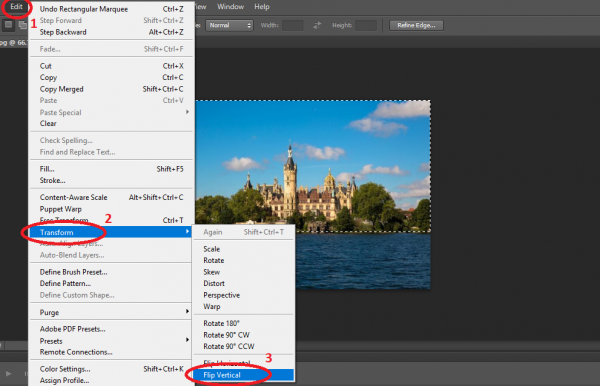Click the add to selection icon
This screenshot has width=600, height=386.
23,25
